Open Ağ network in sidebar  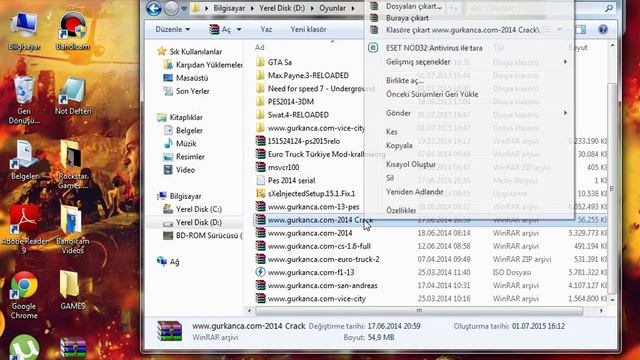pos(168,262)
